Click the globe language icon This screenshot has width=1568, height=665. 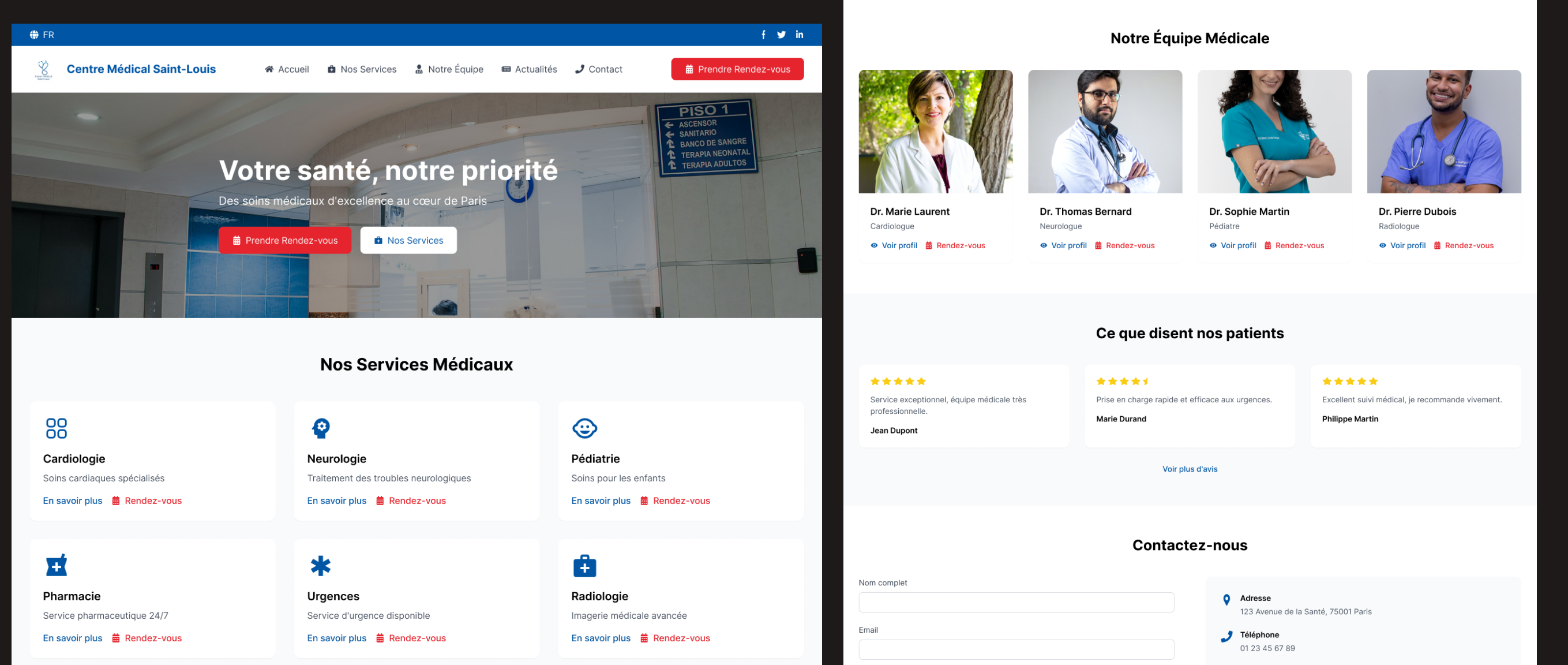34,35
